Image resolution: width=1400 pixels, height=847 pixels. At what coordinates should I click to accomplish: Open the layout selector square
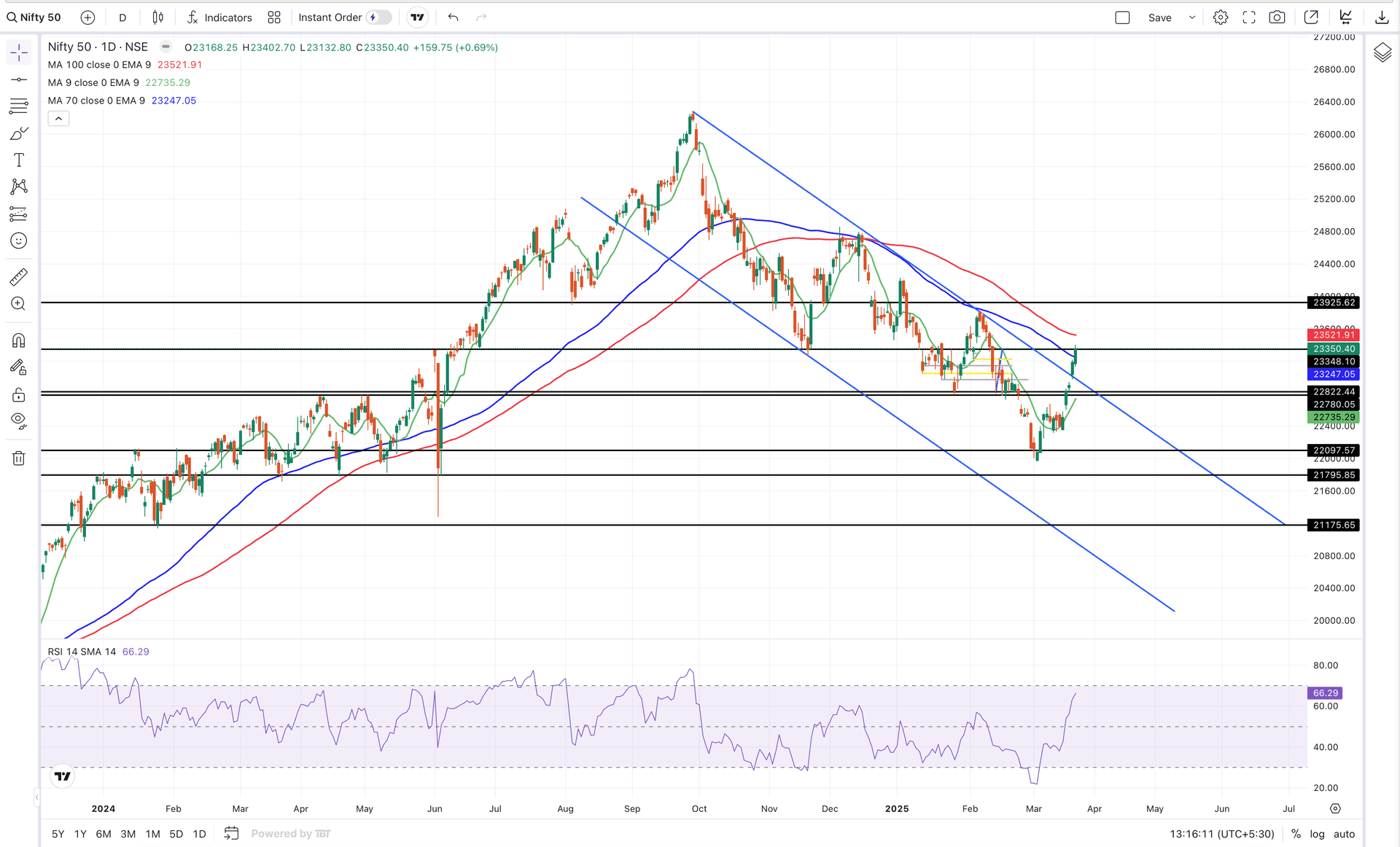tap(1122, 17)
